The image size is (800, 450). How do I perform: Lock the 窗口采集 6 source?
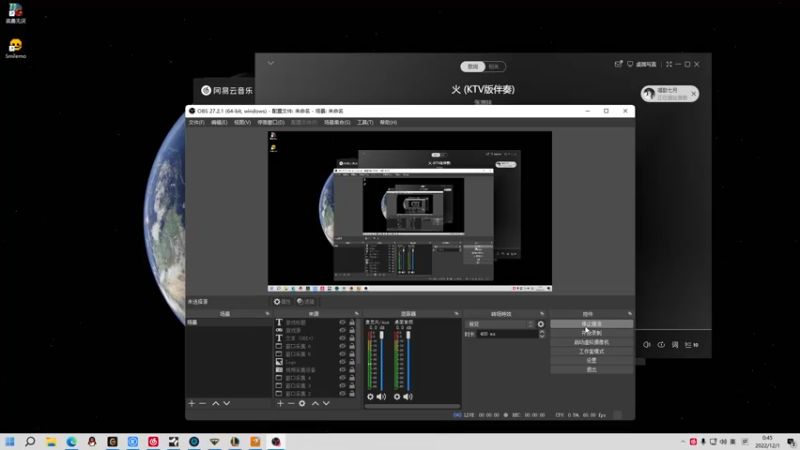(352, 346)
